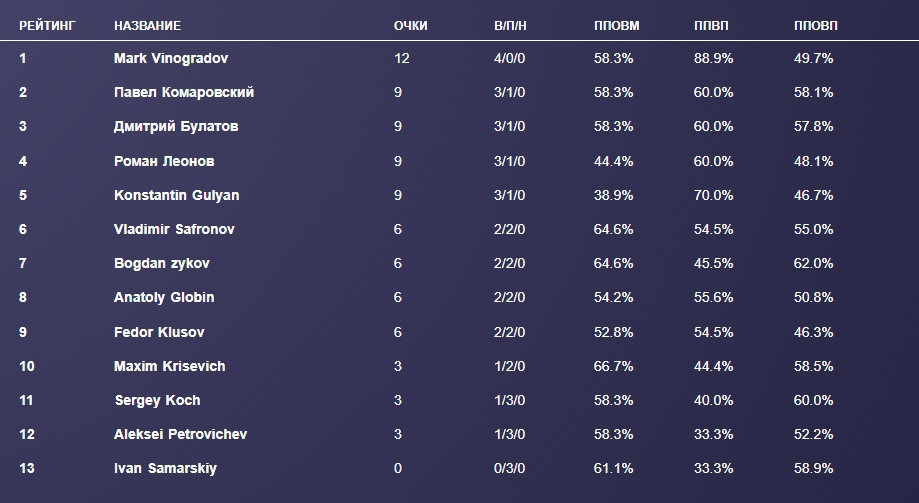Select player Павел Комаровский
This screenshot has width=919, height=503.
(184, 93)
